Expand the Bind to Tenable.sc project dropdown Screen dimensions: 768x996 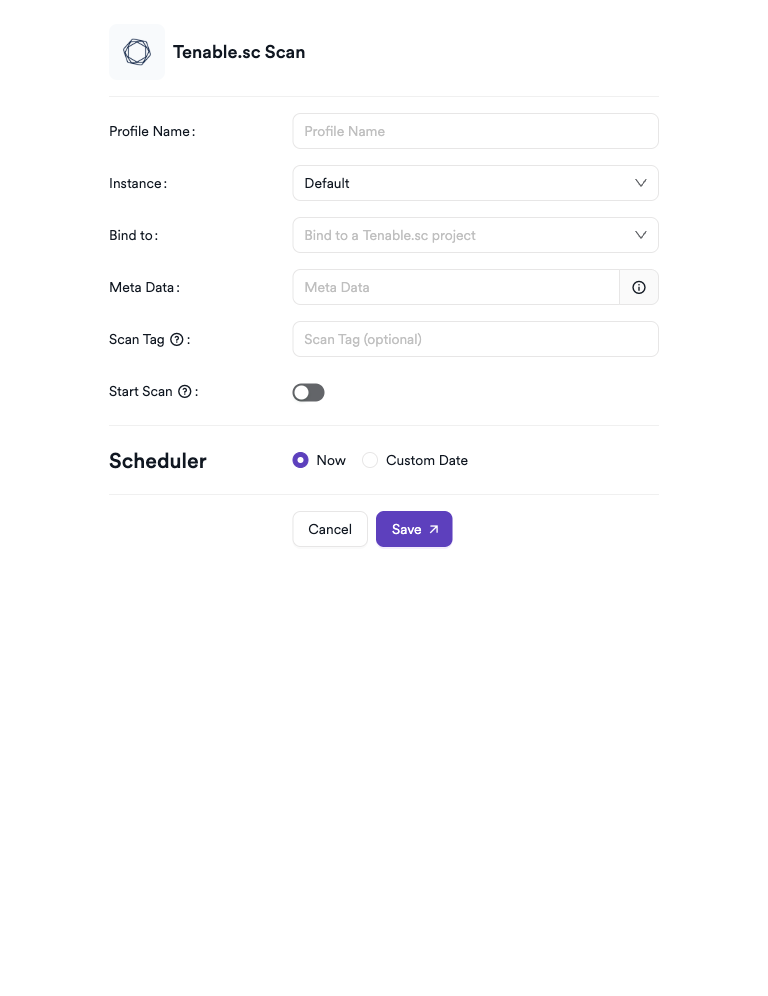click(x=475, y=235)
